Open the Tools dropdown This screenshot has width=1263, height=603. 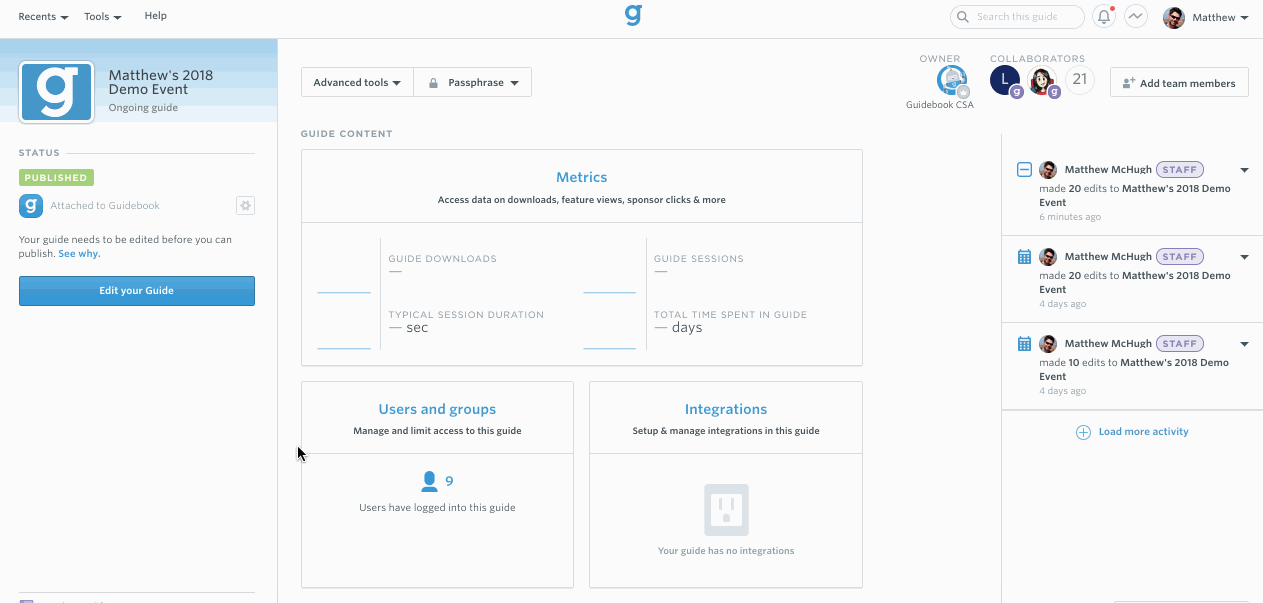pyautogui.click(x=102, y=17)
